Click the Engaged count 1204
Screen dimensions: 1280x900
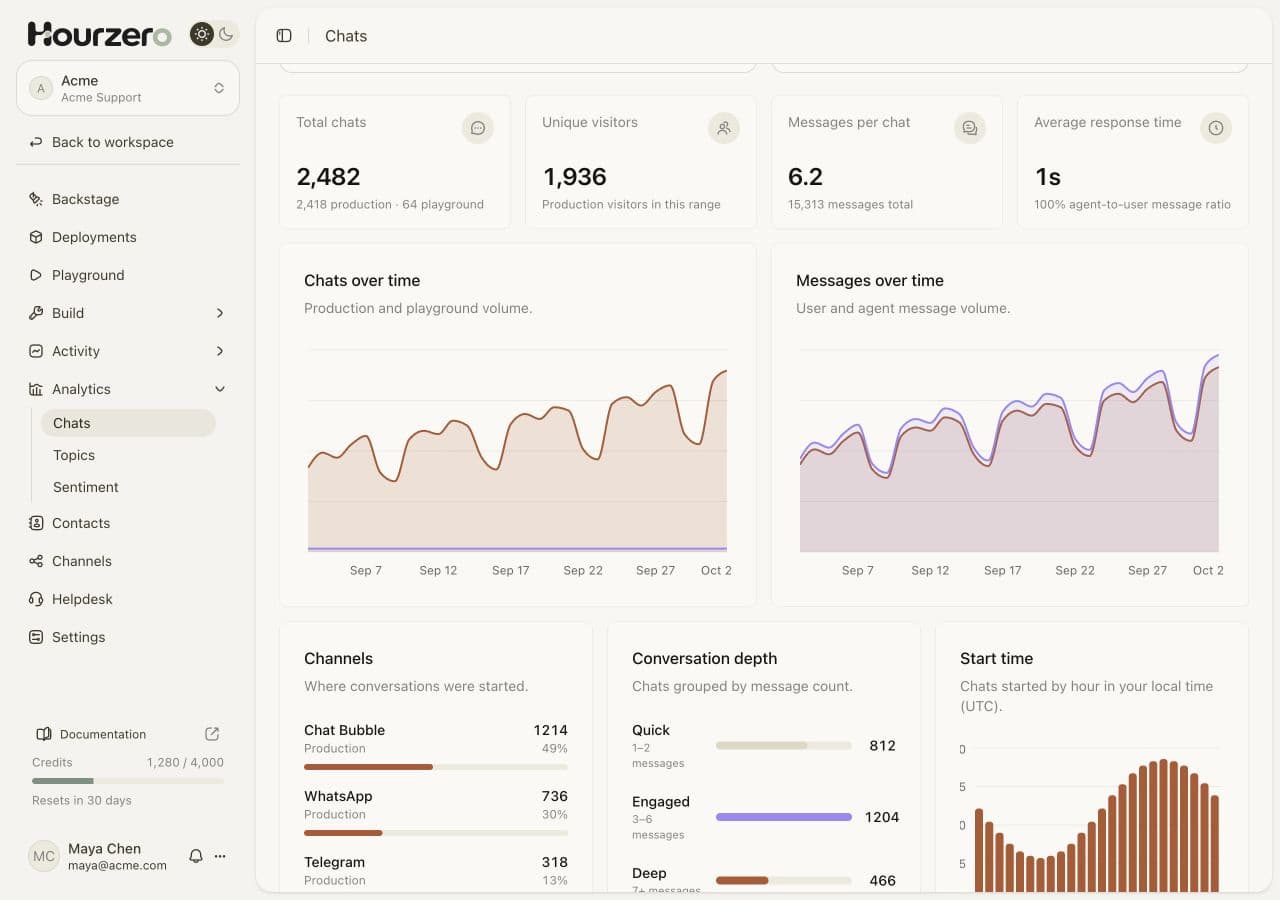click(882, 817)
